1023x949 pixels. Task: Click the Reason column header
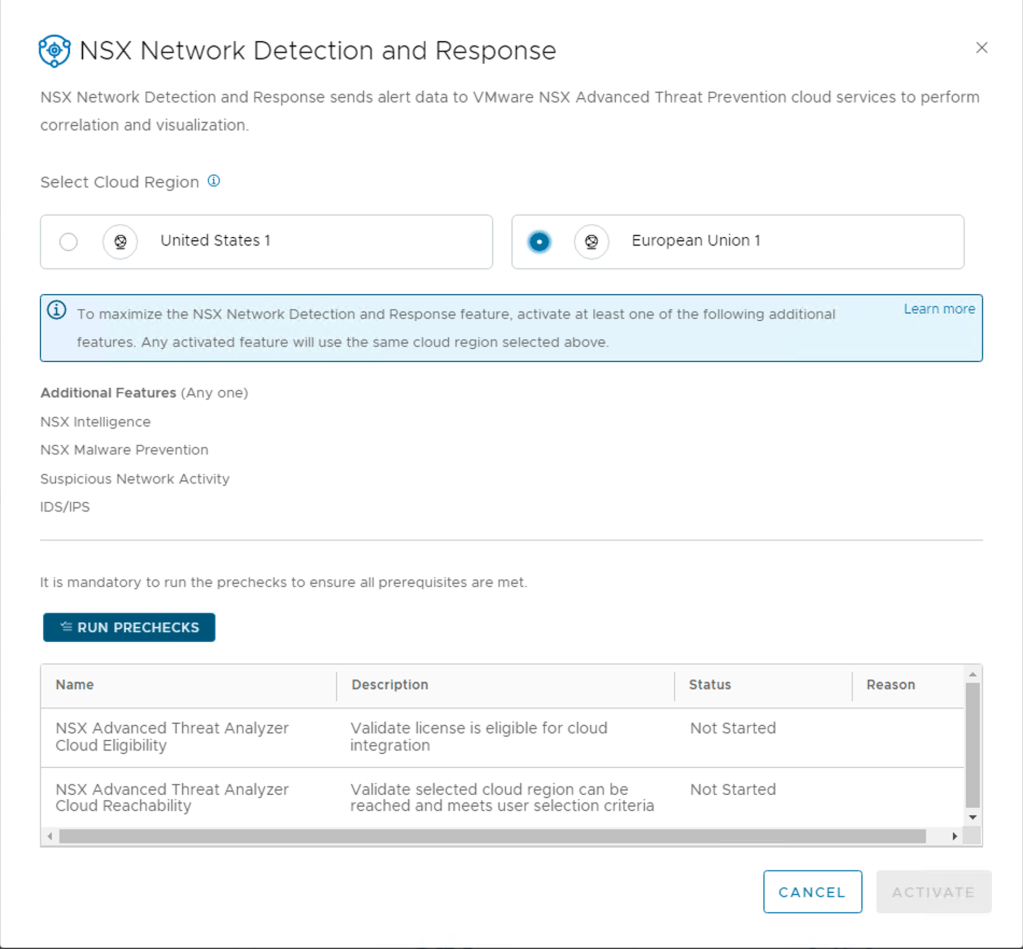point(890,685)
